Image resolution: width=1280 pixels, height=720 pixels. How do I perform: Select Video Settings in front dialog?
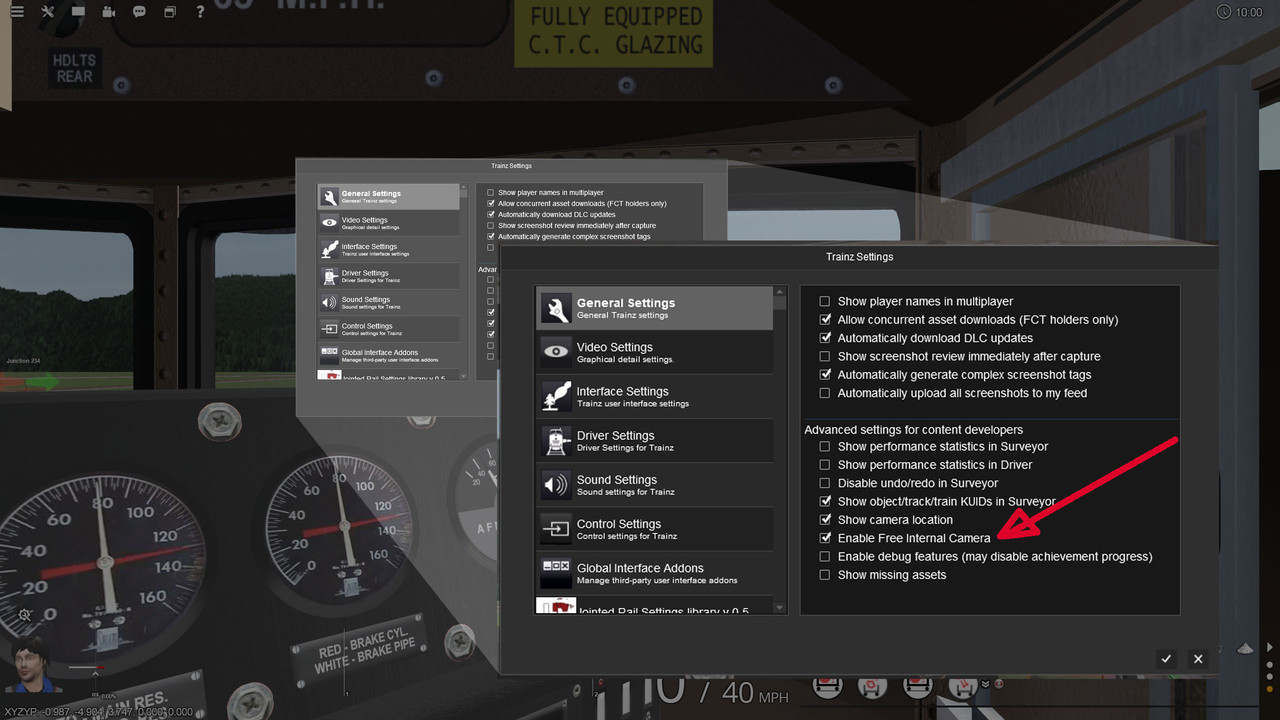tap(655, 352)
